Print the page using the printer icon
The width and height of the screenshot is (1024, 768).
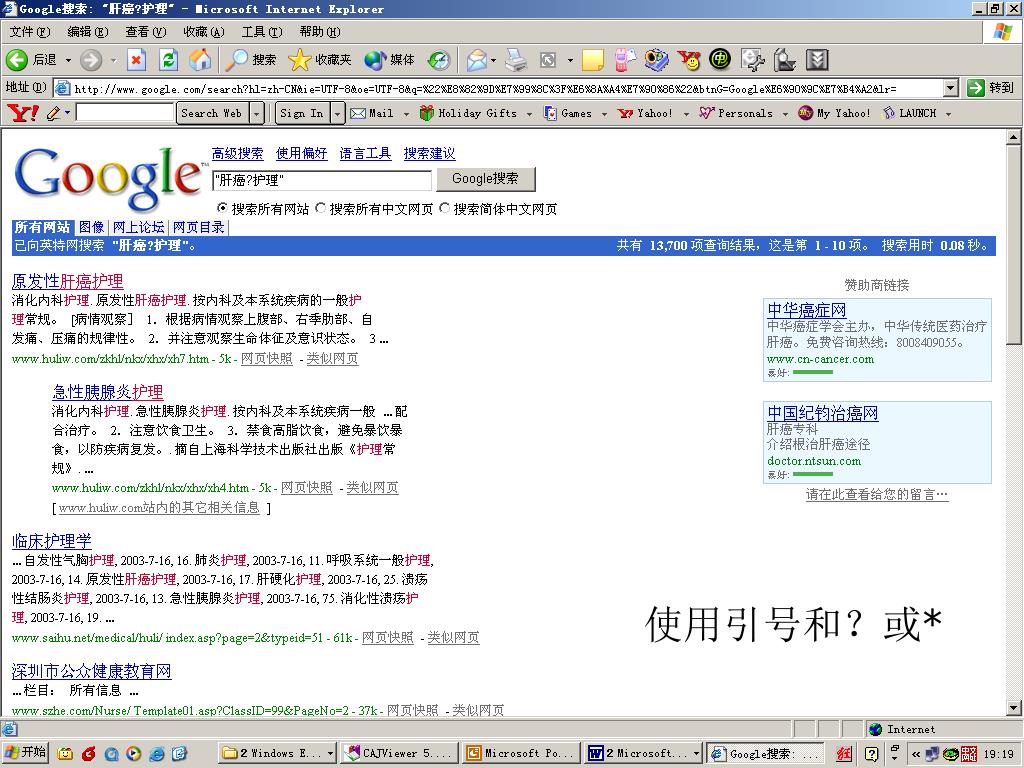[516, 60]
